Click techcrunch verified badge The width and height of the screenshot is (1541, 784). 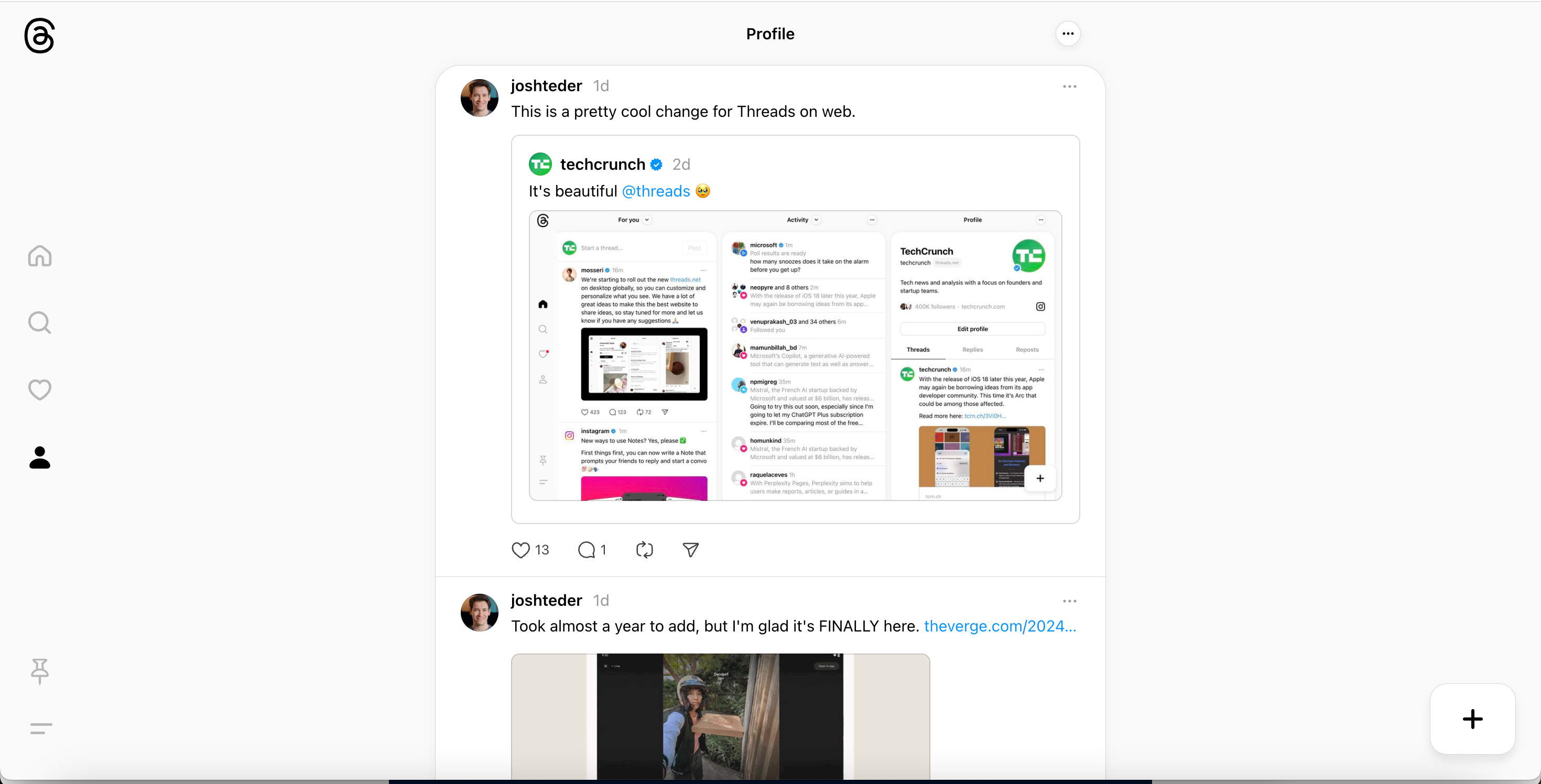(x=656, y=165)
